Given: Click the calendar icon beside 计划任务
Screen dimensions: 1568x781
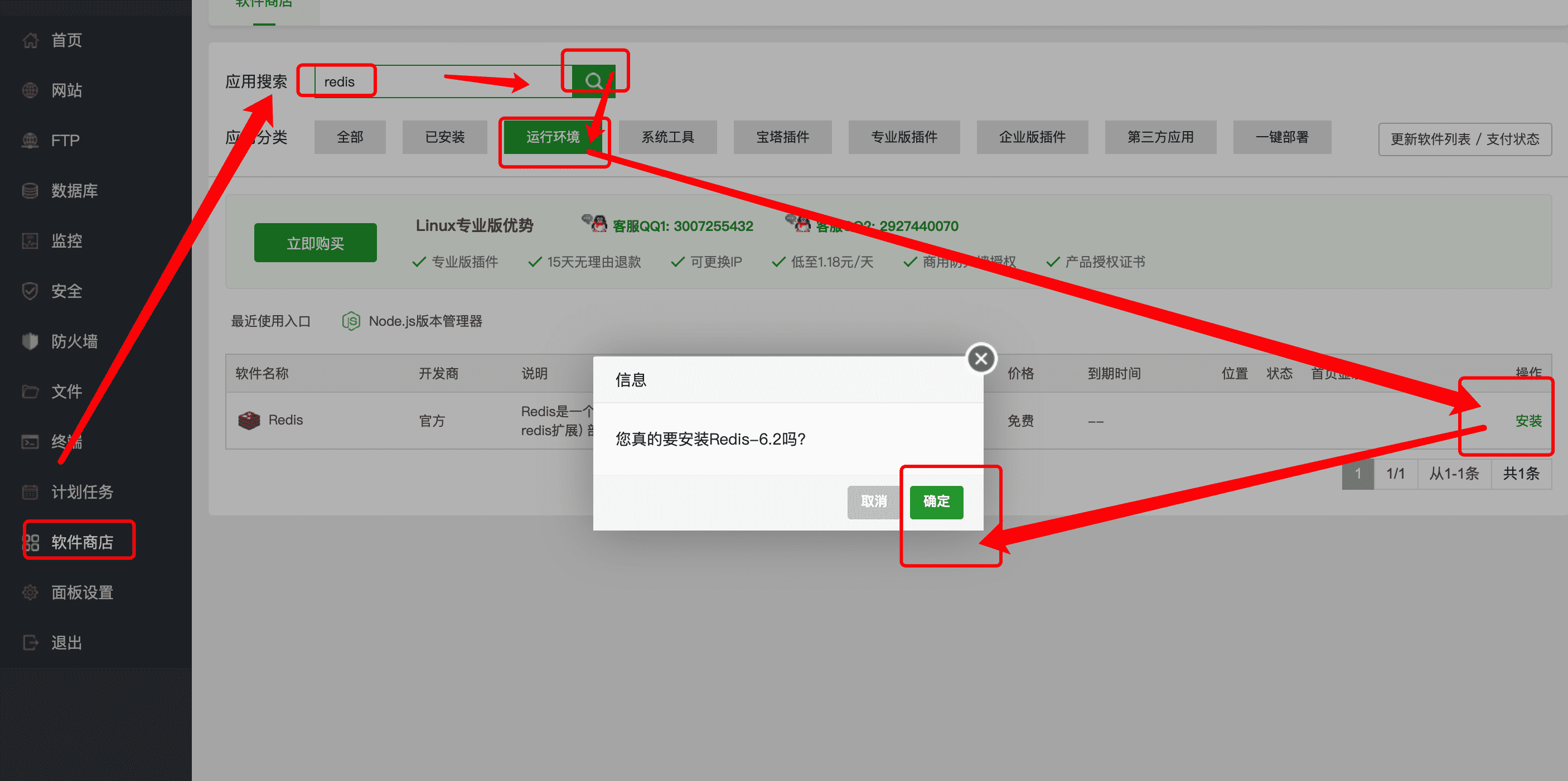Looking at the screenshot, I should point(30,492).
